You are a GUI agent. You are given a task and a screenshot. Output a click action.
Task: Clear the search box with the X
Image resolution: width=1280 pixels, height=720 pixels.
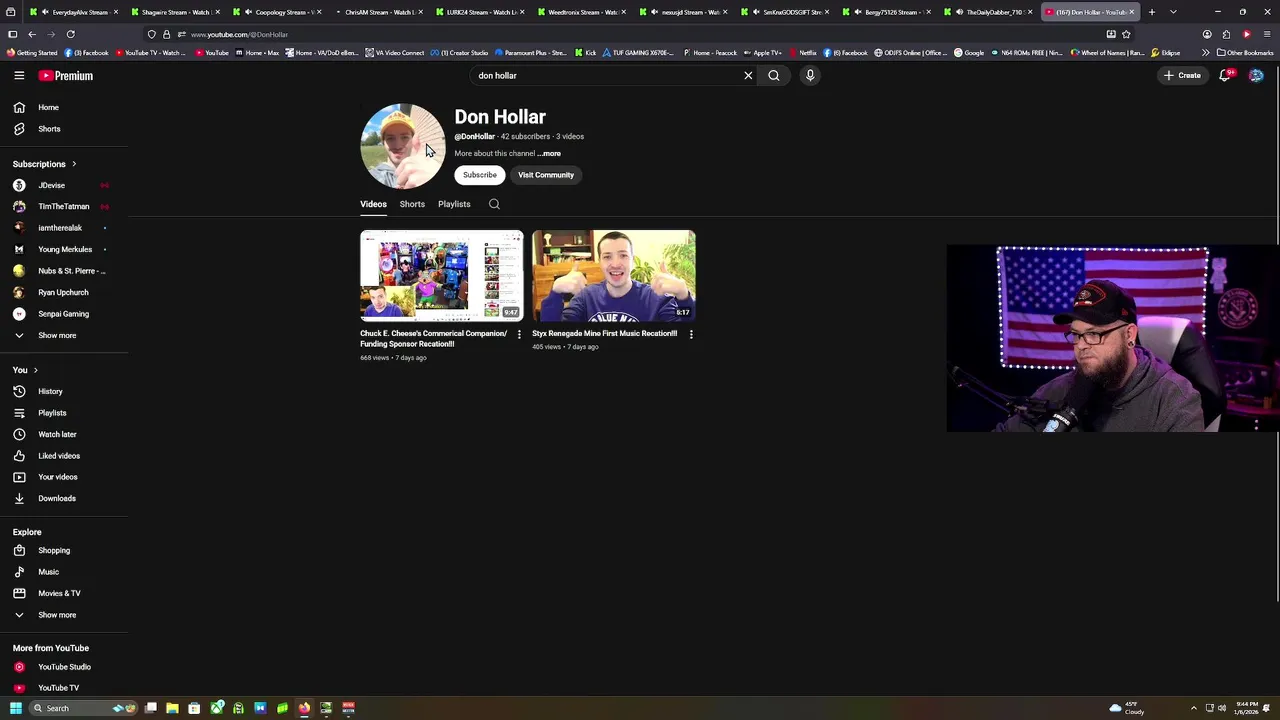[x=748, y=76]
